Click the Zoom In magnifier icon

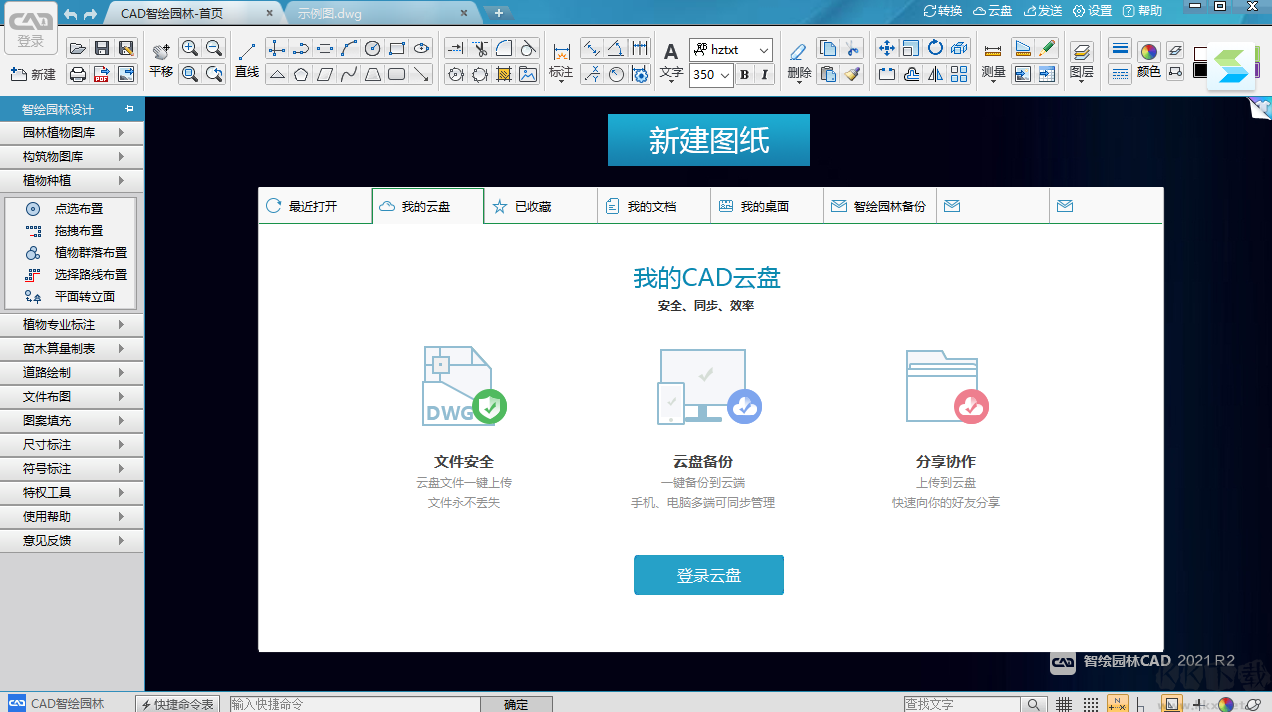coord(189,47)
